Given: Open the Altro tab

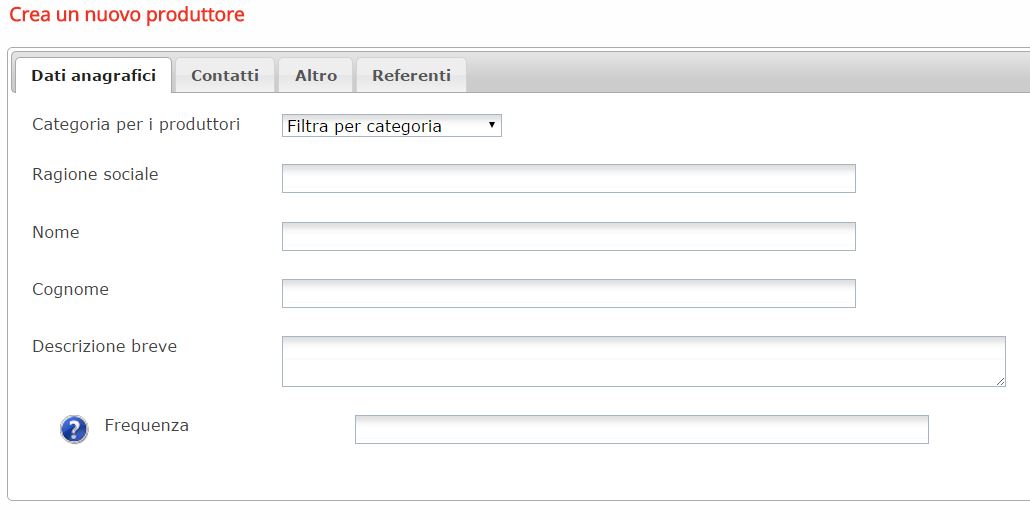Looking at the screenshot, I should pyautogui.click(x=316, y=76).
